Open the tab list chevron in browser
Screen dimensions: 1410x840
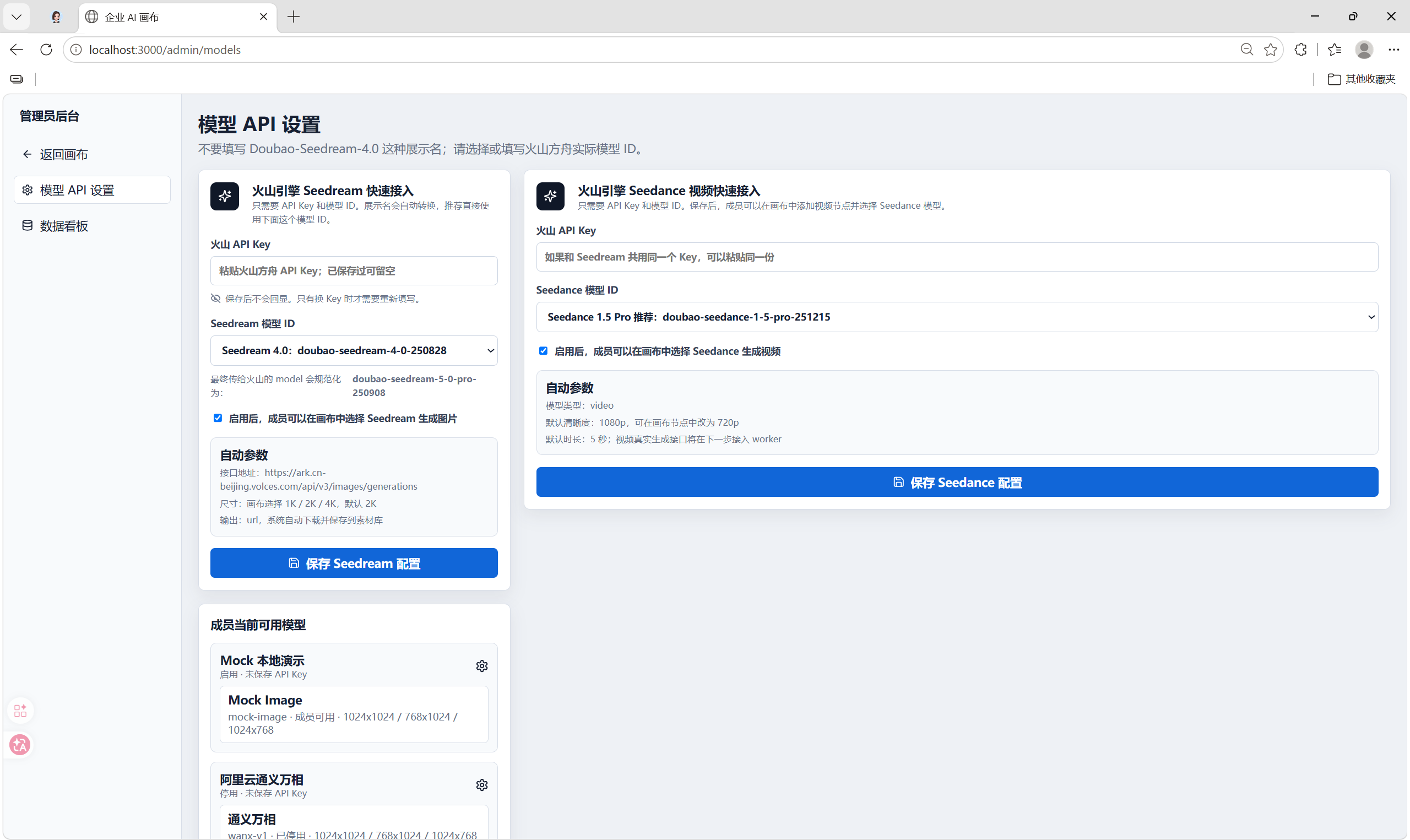[17, 17]
